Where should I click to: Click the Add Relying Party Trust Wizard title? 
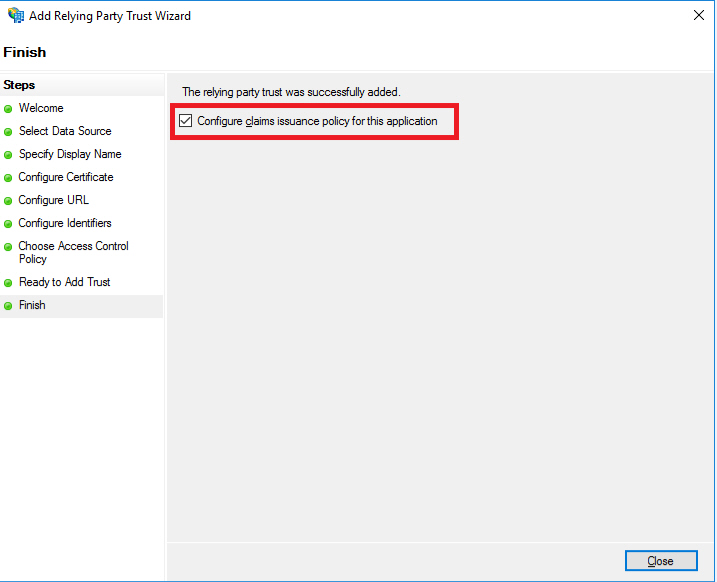[111, 16]
